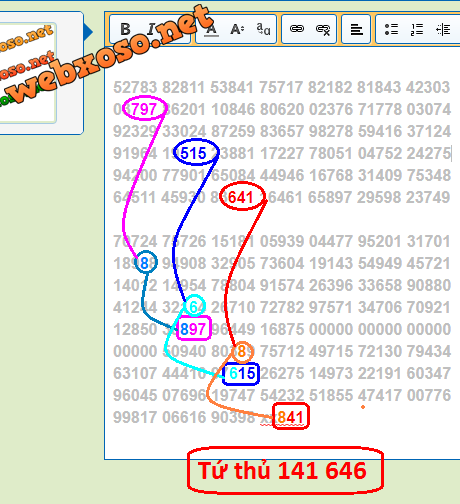460x504 pixels.
Task: Click the number 31701 in the editor
Action: 428,241
